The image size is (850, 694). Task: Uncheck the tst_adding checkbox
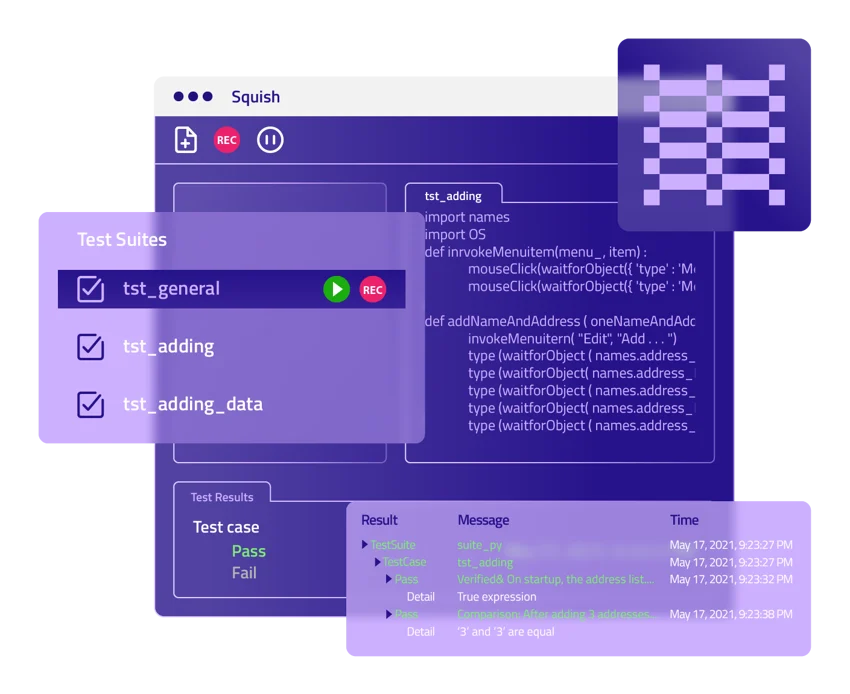(91, 347)
